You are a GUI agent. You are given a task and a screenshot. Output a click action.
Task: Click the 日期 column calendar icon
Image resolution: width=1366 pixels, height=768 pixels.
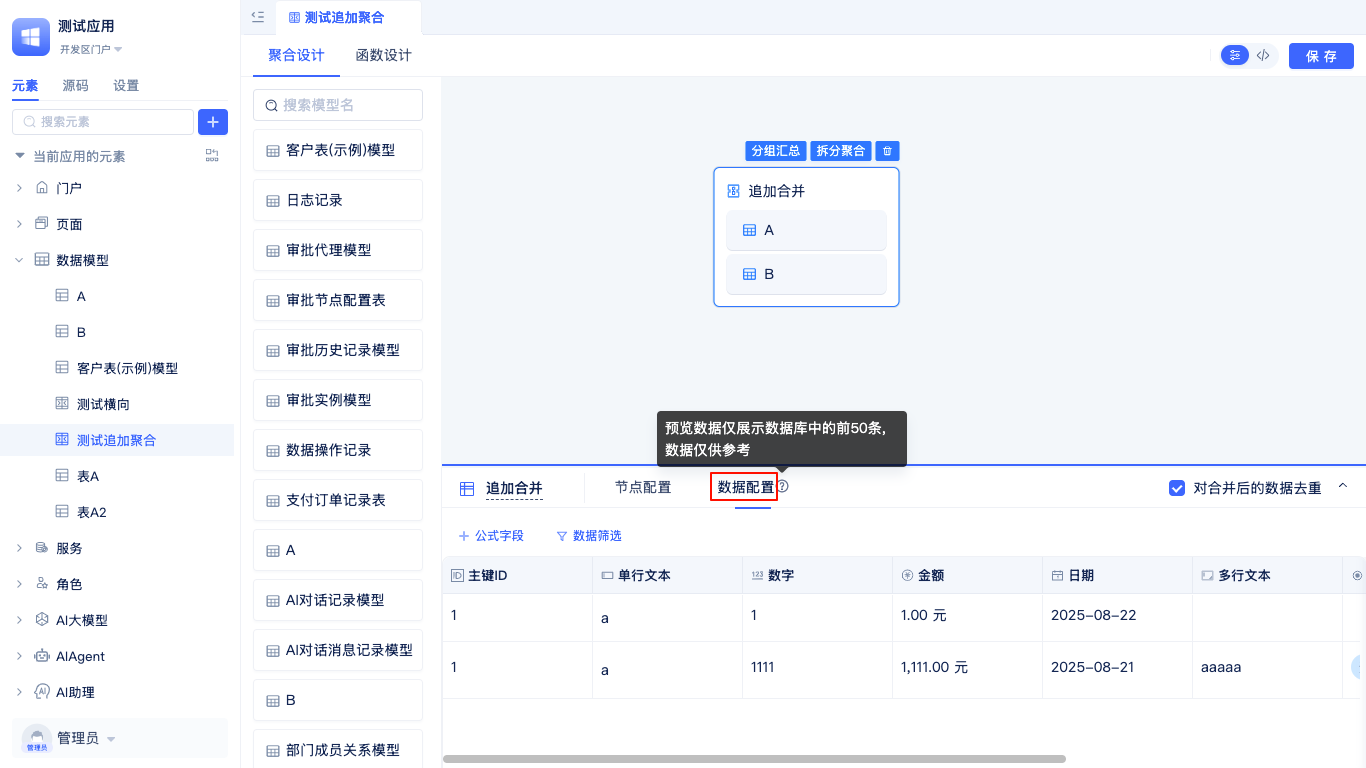tap(1057, 576)
